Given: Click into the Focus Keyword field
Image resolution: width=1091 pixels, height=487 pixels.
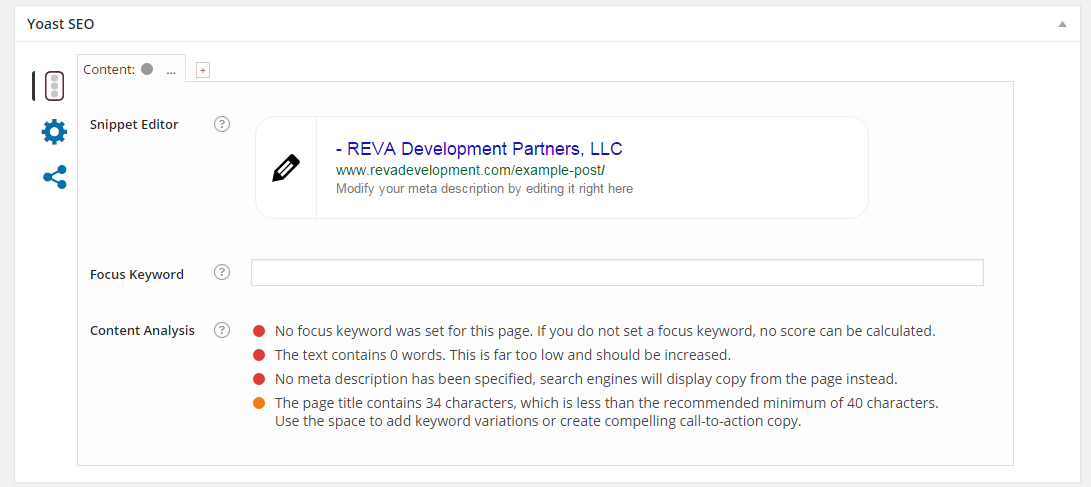Looking at the screenshot, I should [x=617, y=273].
